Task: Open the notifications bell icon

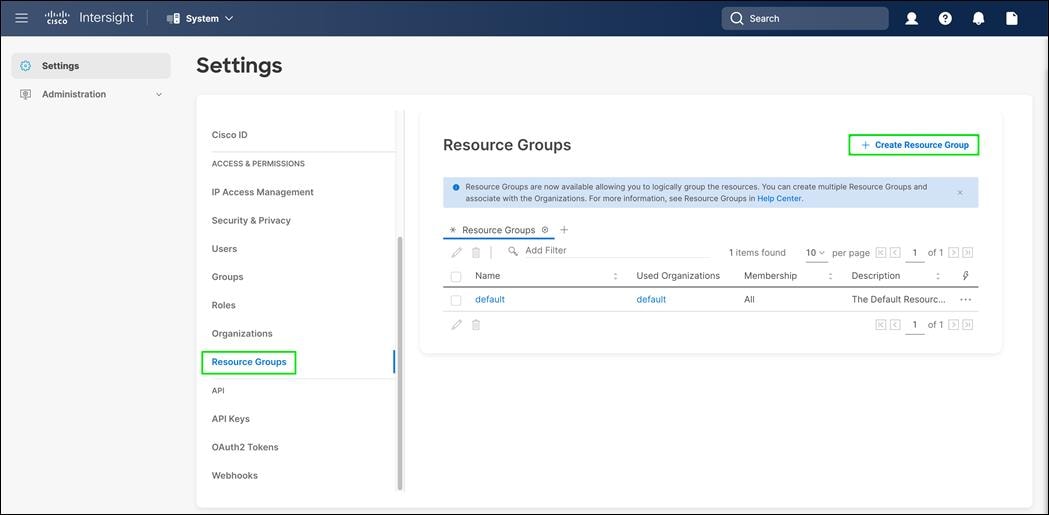Action: (978, 19)
